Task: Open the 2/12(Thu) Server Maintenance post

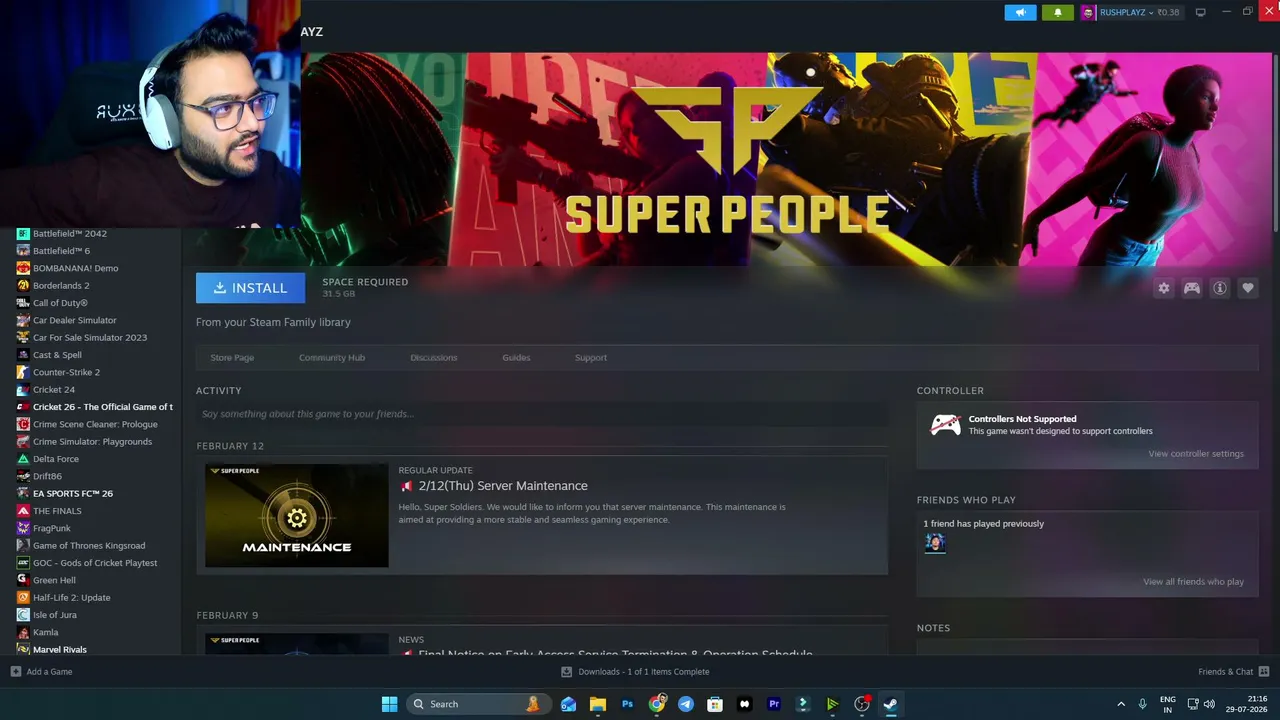Action: pos(503,486)
